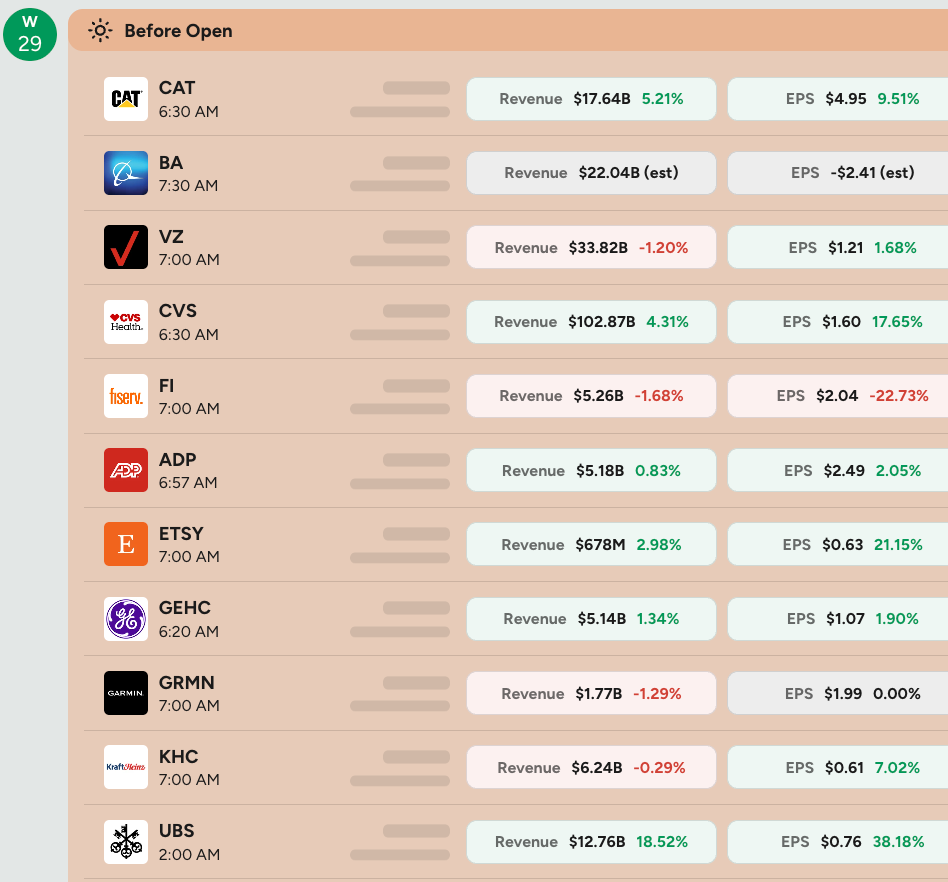Open the KHC ticker symbol

178,757
